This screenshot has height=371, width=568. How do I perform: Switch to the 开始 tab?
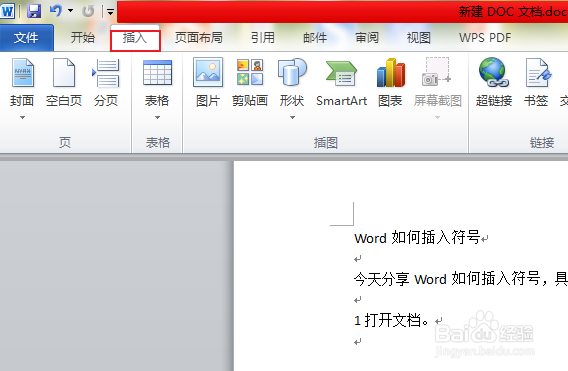[x=83, y=38]
